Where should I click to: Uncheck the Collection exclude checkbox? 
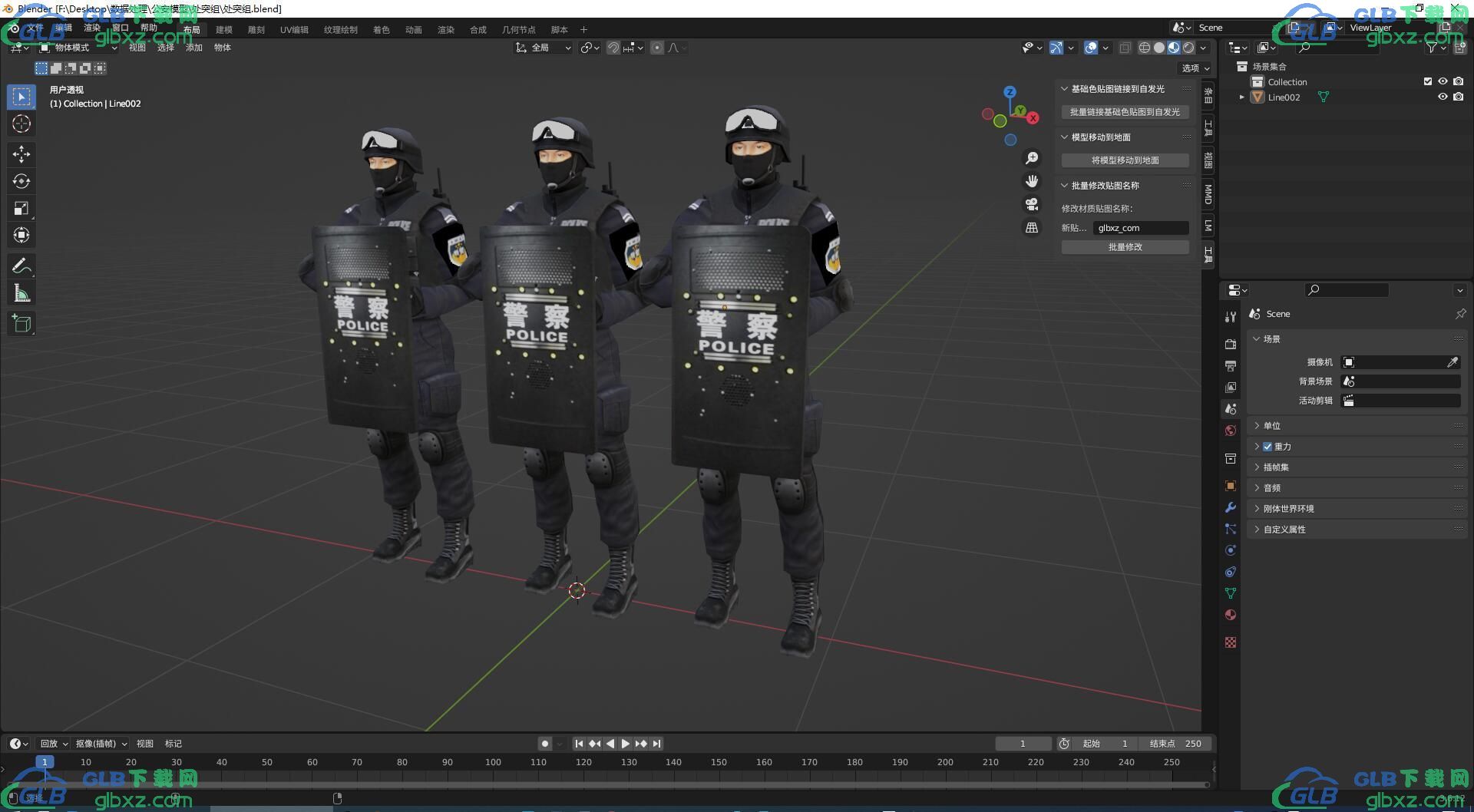[x=1427, y=82]
